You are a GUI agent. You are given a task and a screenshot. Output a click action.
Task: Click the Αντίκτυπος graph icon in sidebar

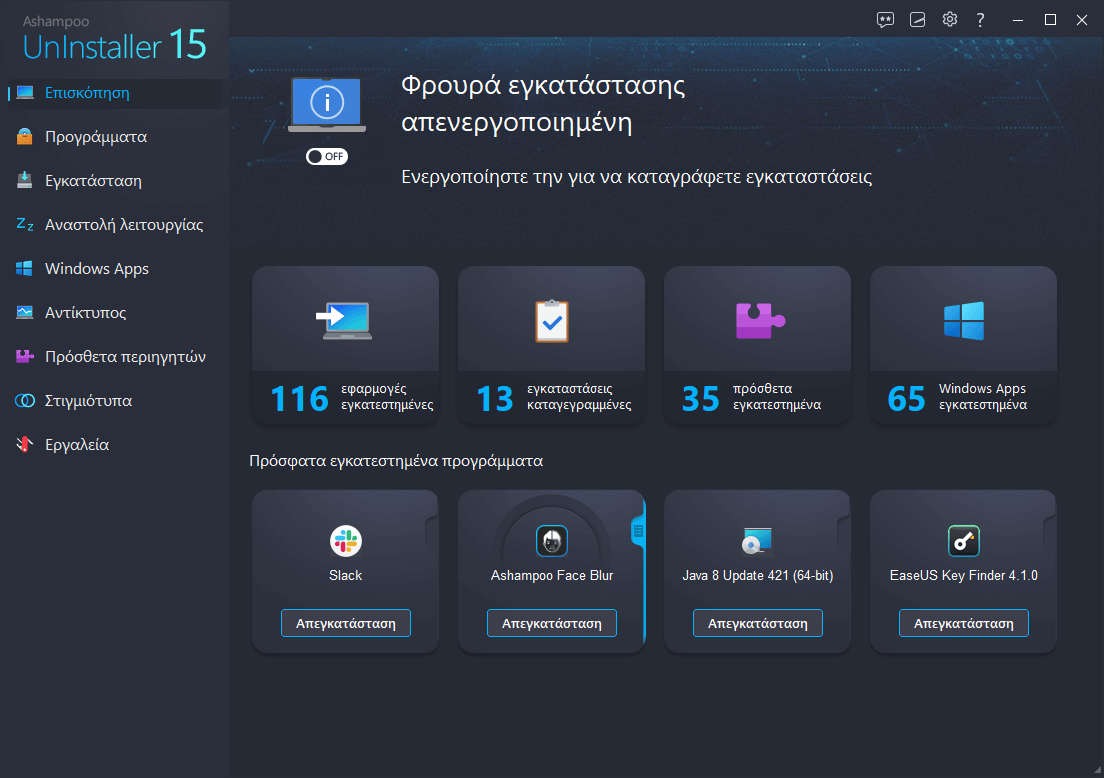coord(25,312)
